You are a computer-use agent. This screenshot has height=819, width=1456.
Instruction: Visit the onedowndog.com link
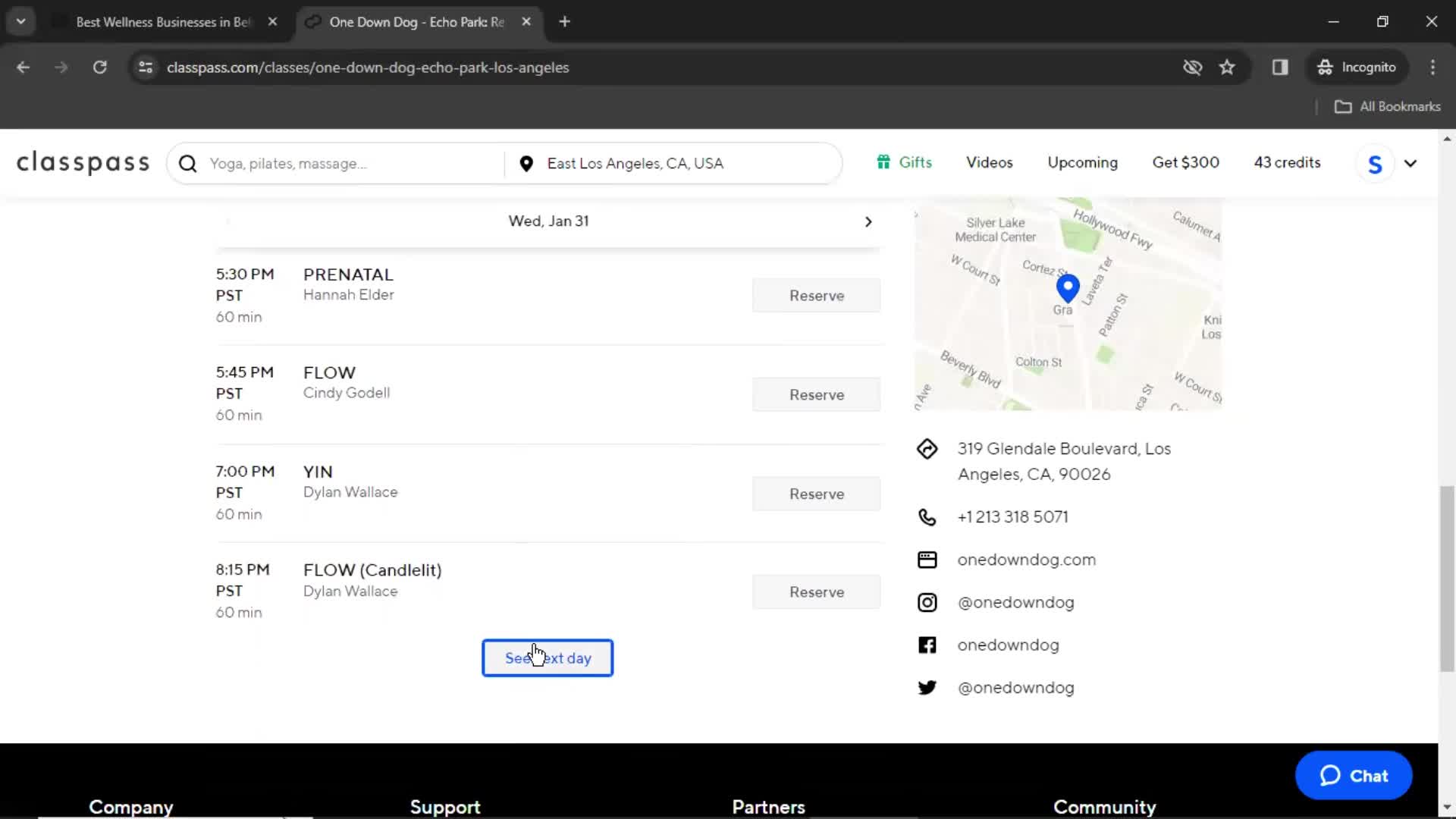(1026, 560)
